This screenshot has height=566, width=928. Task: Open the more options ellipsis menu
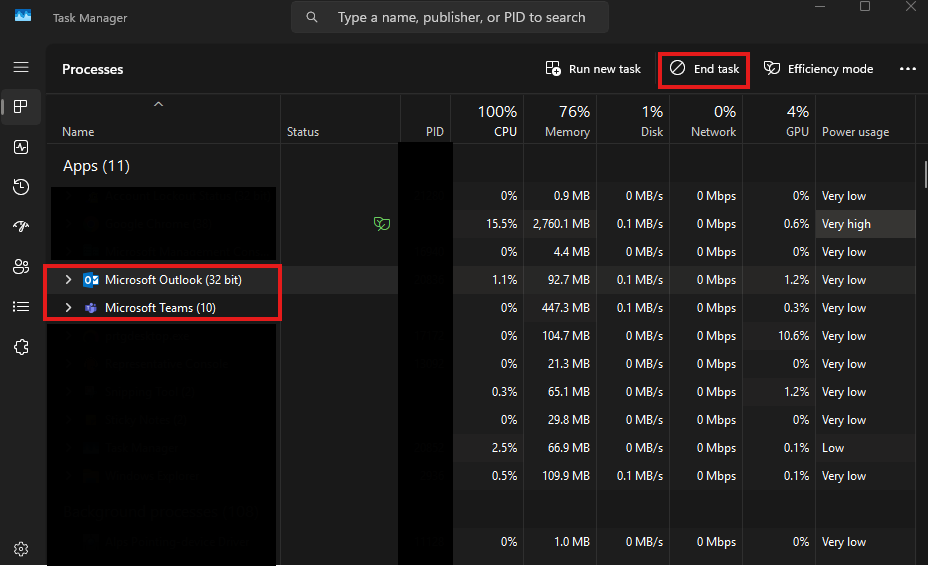coord(907,69)
